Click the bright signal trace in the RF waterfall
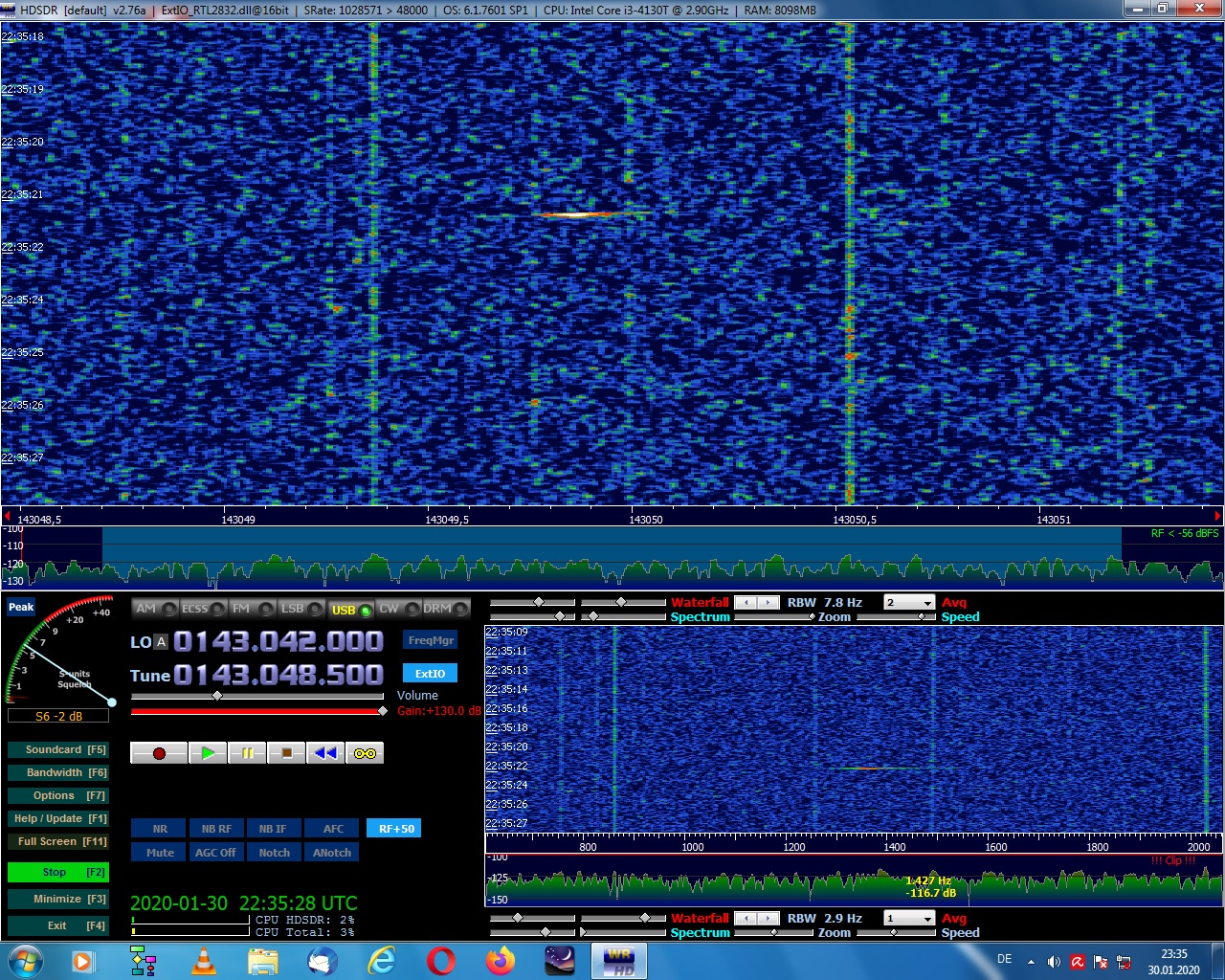 tap(574, 214)
